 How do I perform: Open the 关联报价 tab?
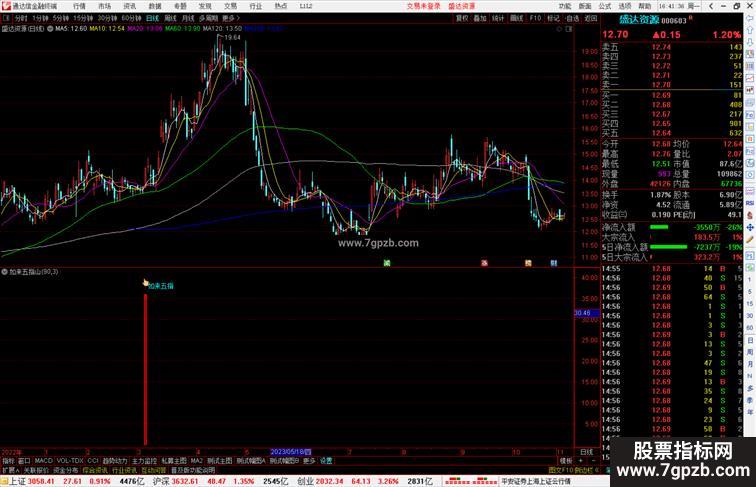(x=36, y=470)
